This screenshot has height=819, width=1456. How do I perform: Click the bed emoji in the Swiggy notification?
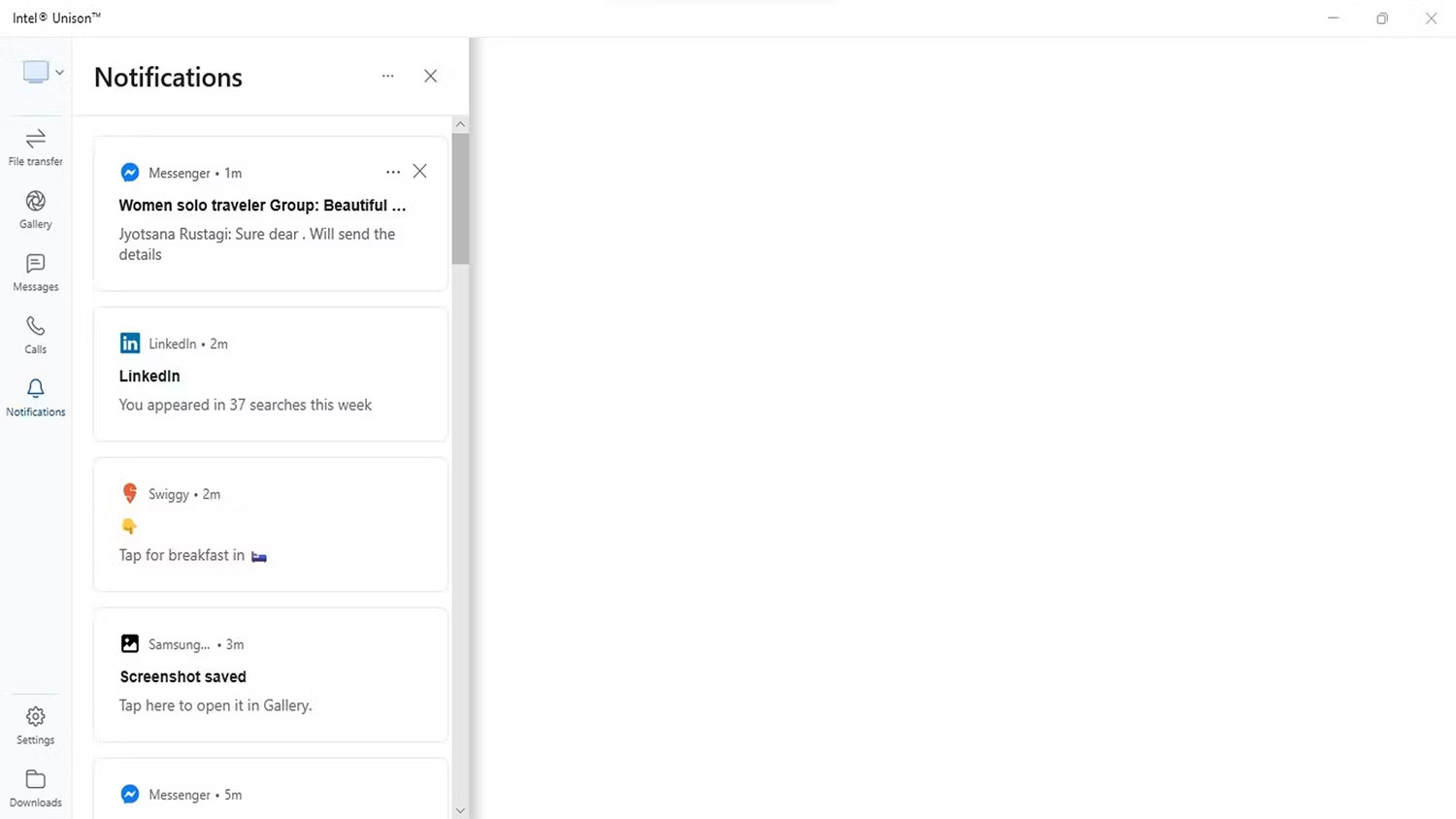pos(259,557)
